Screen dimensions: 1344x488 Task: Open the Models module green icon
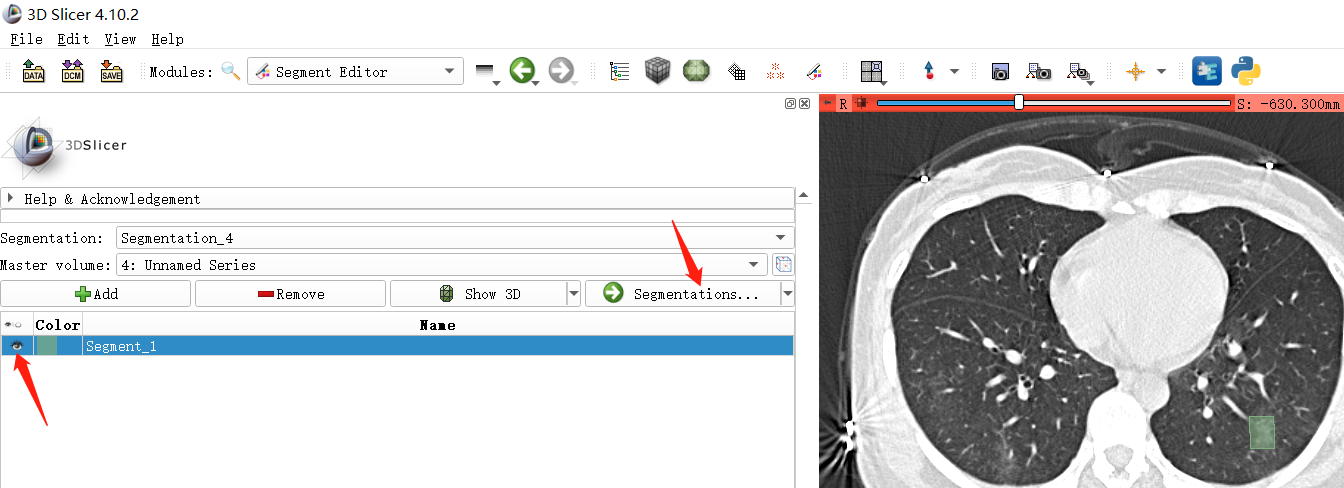696,71
